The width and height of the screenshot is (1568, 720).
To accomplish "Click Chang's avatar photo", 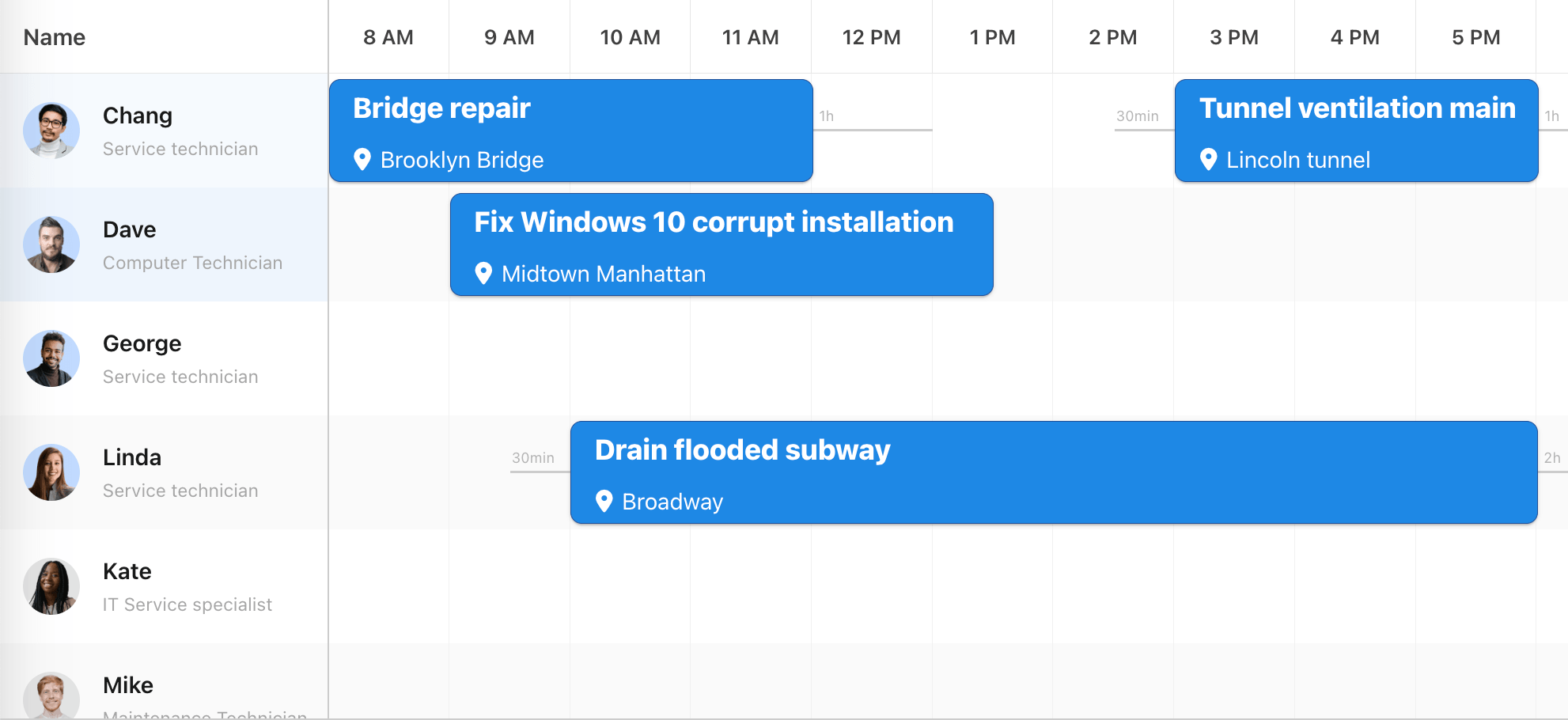I will tap(51, 131).
